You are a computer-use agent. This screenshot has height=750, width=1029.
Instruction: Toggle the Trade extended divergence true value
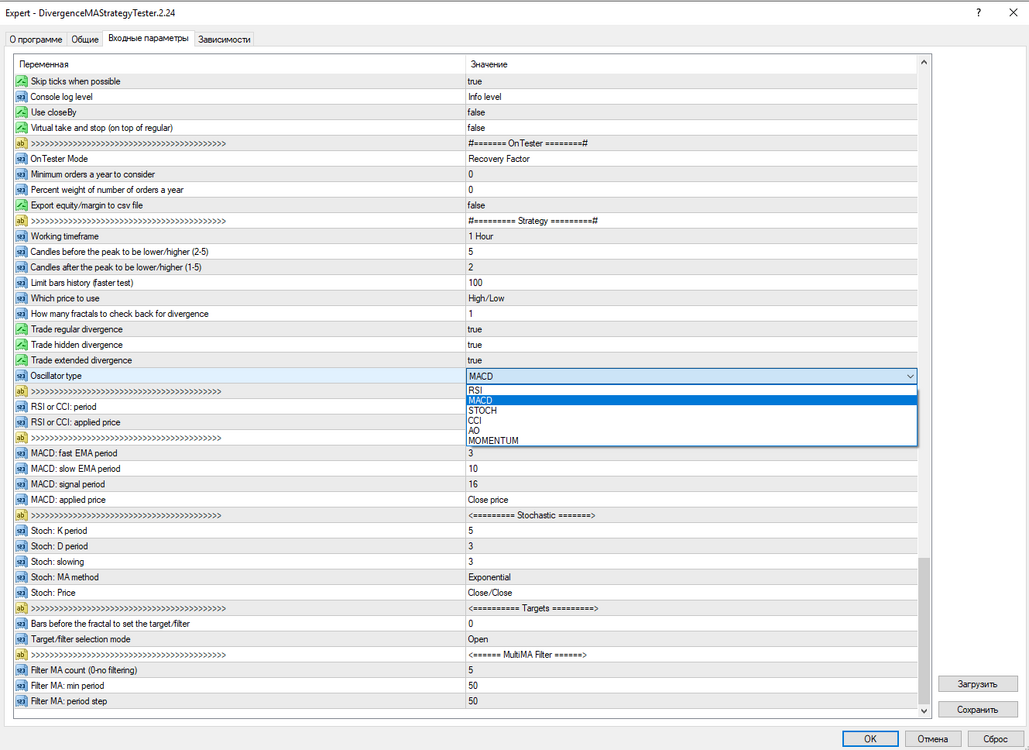point(474,361)
